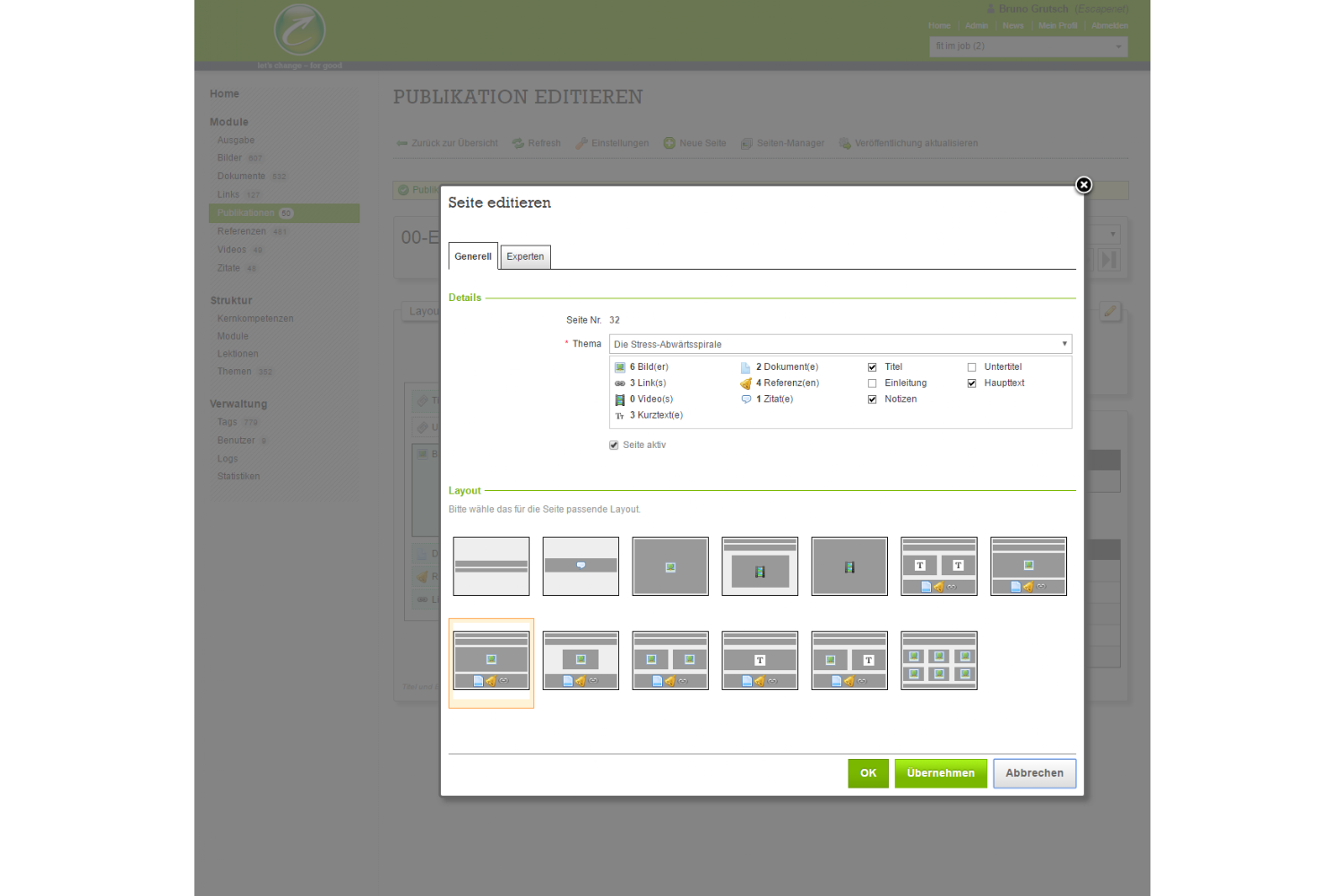Click the film strip icon beside 0 Video(s)

[620, 400]
